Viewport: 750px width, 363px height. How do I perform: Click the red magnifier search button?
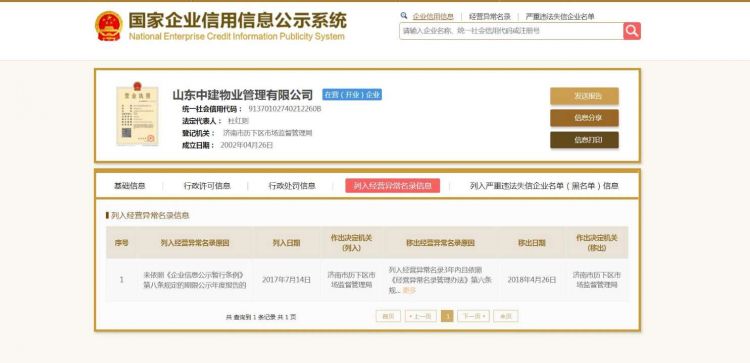(x=632, y=31)
